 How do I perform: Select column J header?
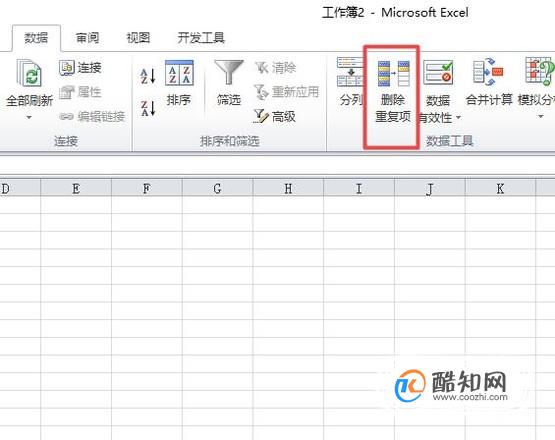pos(430,188)
